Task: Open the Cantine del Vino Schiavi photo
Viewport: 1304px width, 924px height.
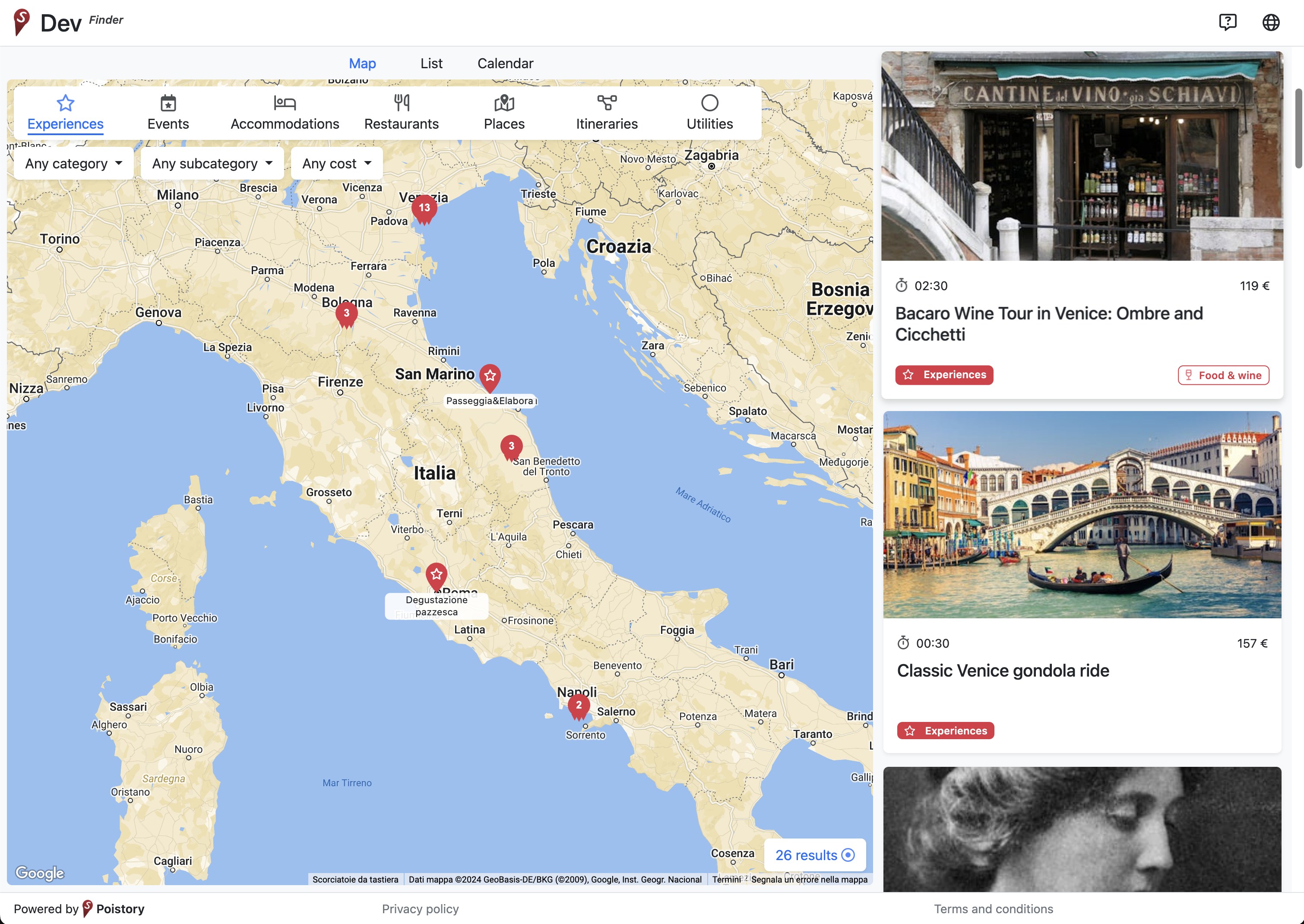Action: (x=1082, y=156)
